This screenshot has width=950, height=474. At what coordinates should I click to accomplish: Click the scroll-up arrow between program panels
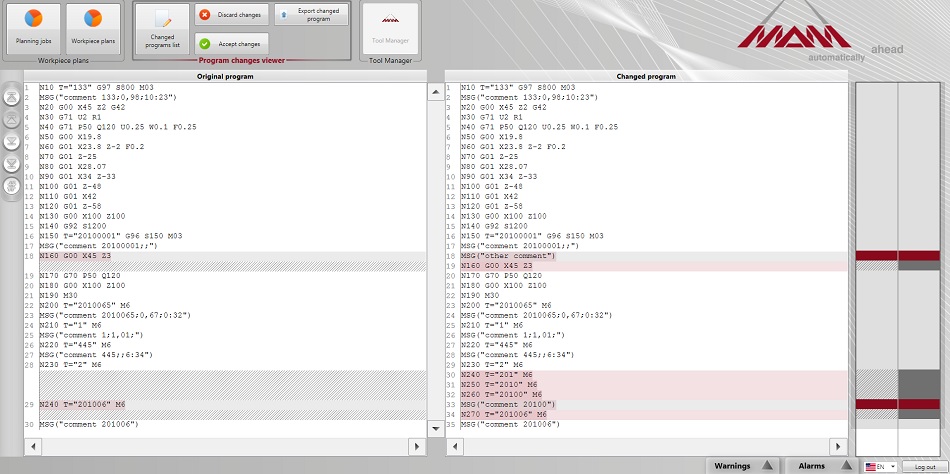[436, 92]
